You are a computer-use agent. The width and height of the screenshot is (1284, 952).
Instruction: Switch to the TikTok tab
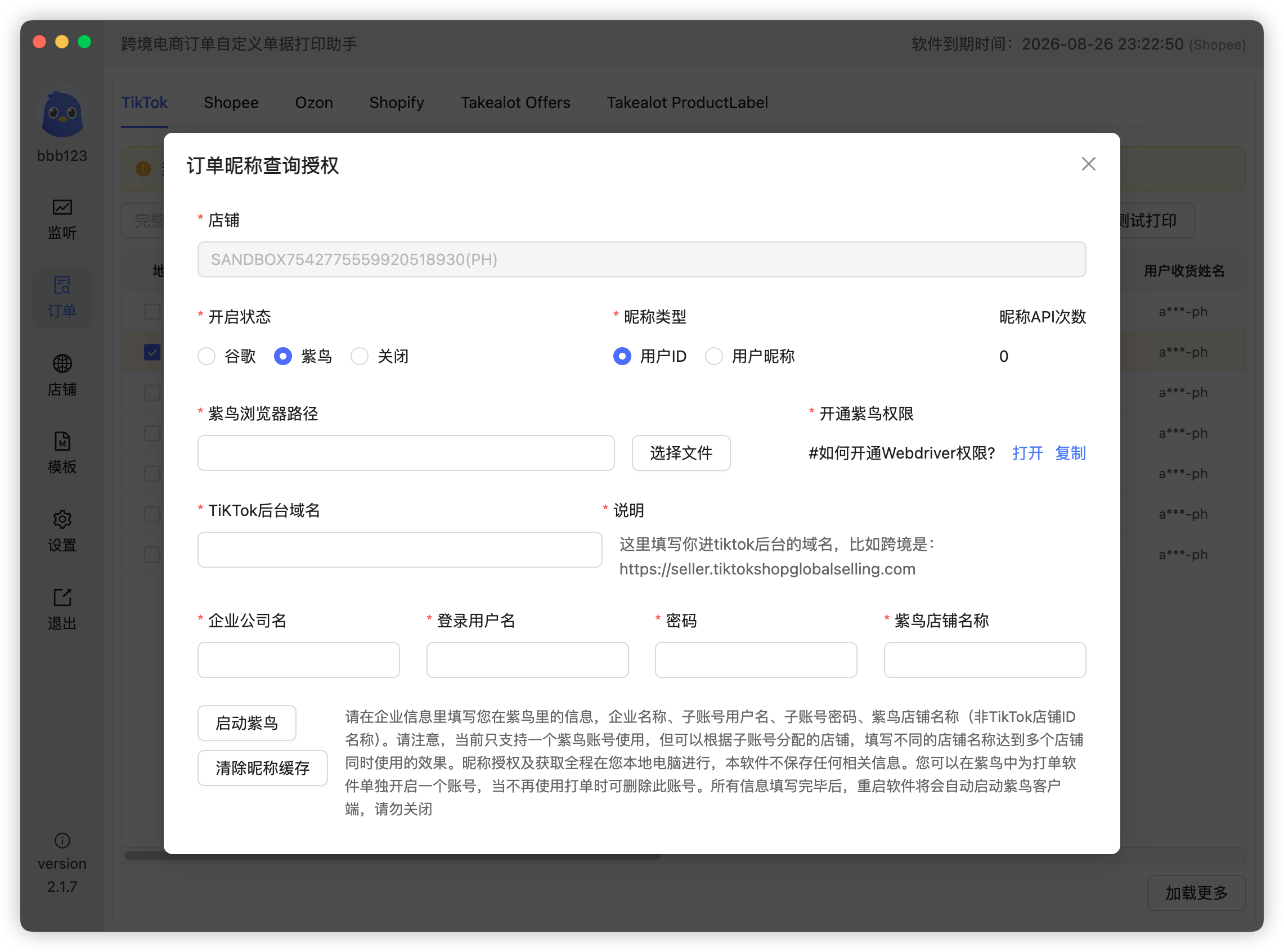[144, 102]
